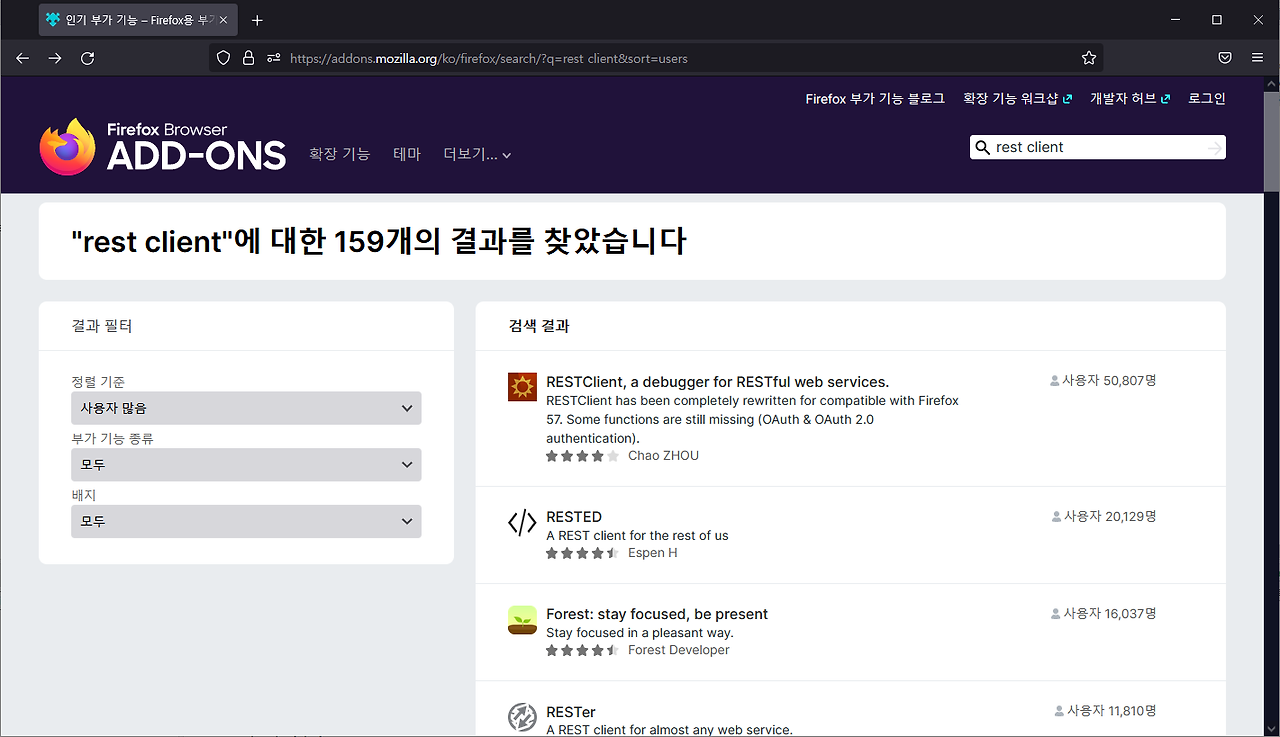
Task: Go back using the browser back arrow
Action: point(23,59)
